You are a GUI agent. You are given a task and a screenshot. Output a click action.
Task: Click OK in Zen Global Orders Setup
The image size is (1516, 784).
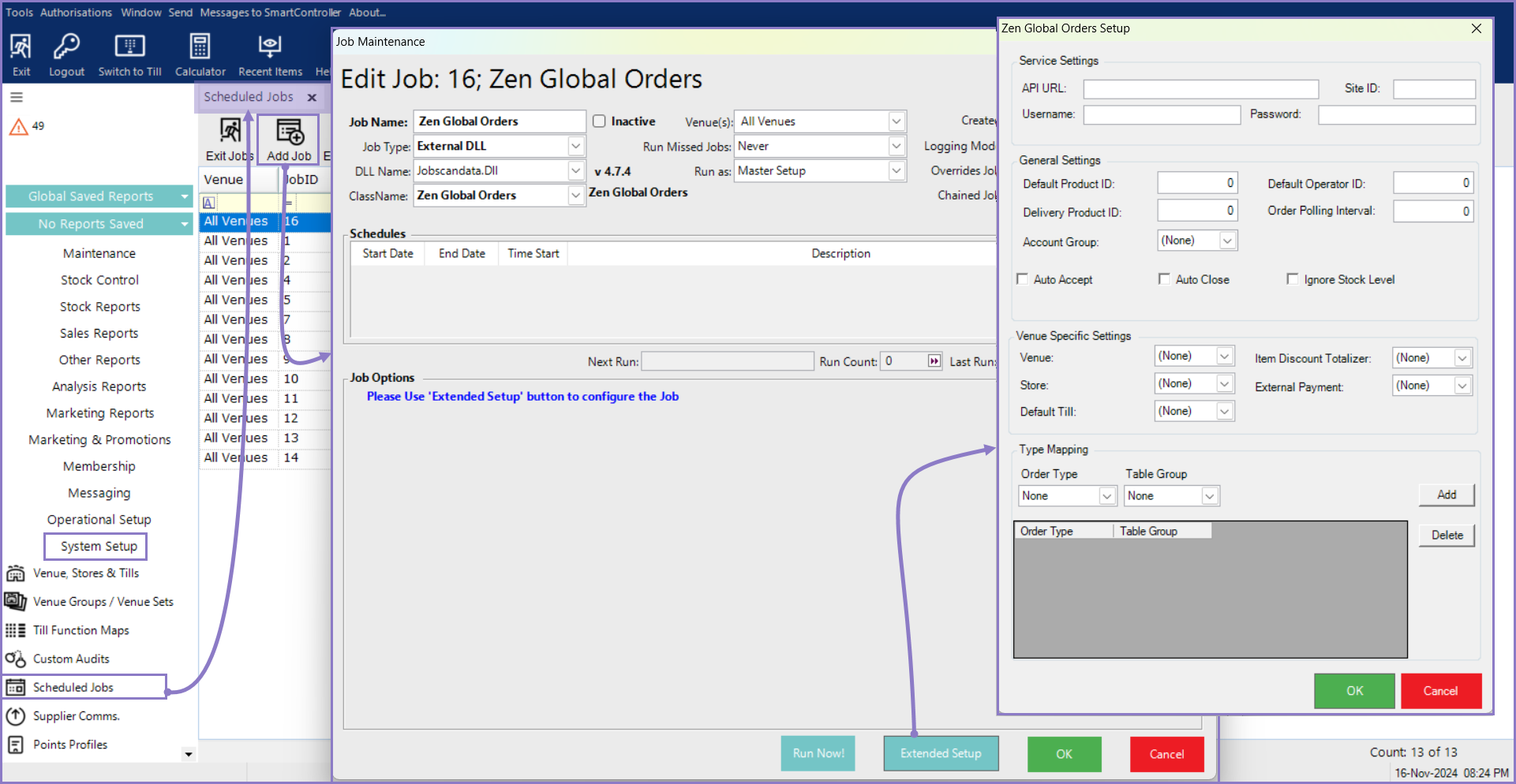(1354, 691)
